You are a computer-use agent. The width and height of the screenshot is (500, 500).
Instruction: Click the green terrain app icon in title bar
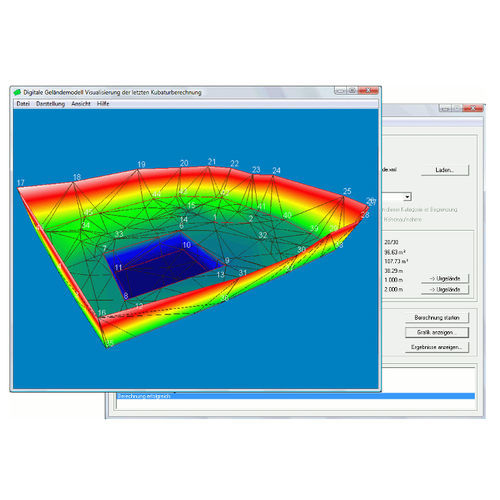tap(17, 92)
